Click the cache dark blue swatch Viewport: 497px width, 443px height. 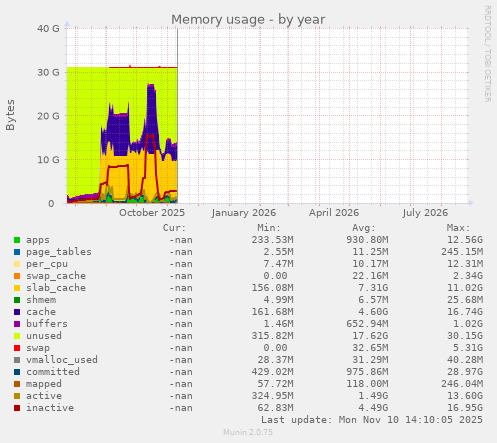point(17,312)
